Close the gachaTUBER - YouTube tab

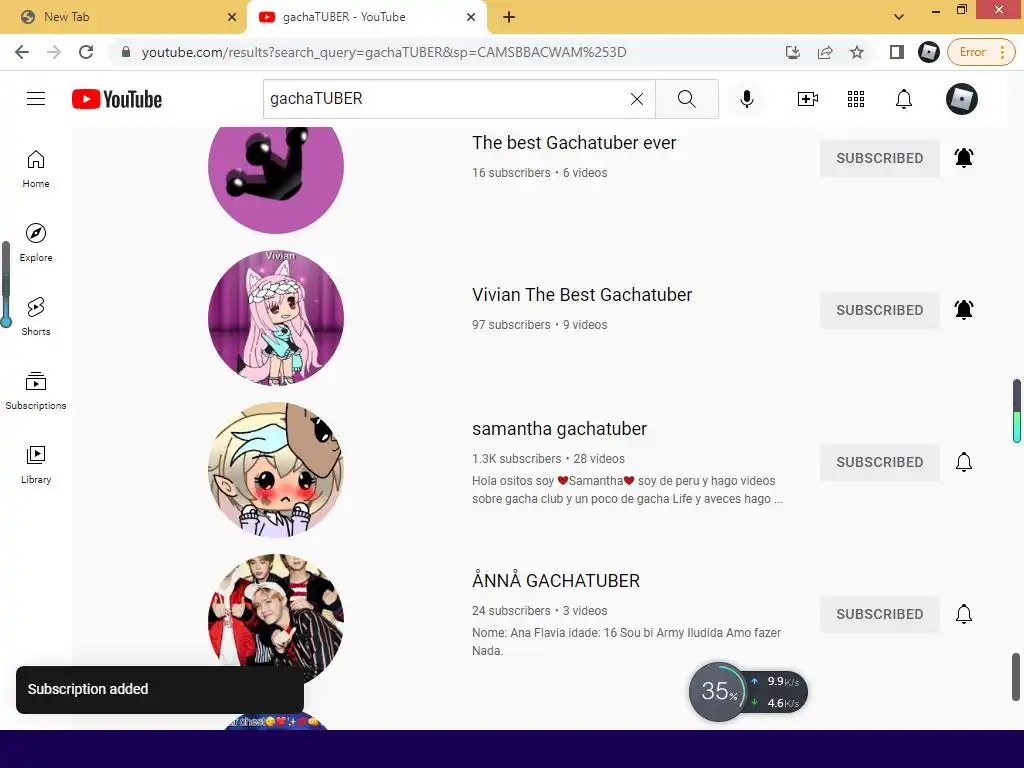471,17
